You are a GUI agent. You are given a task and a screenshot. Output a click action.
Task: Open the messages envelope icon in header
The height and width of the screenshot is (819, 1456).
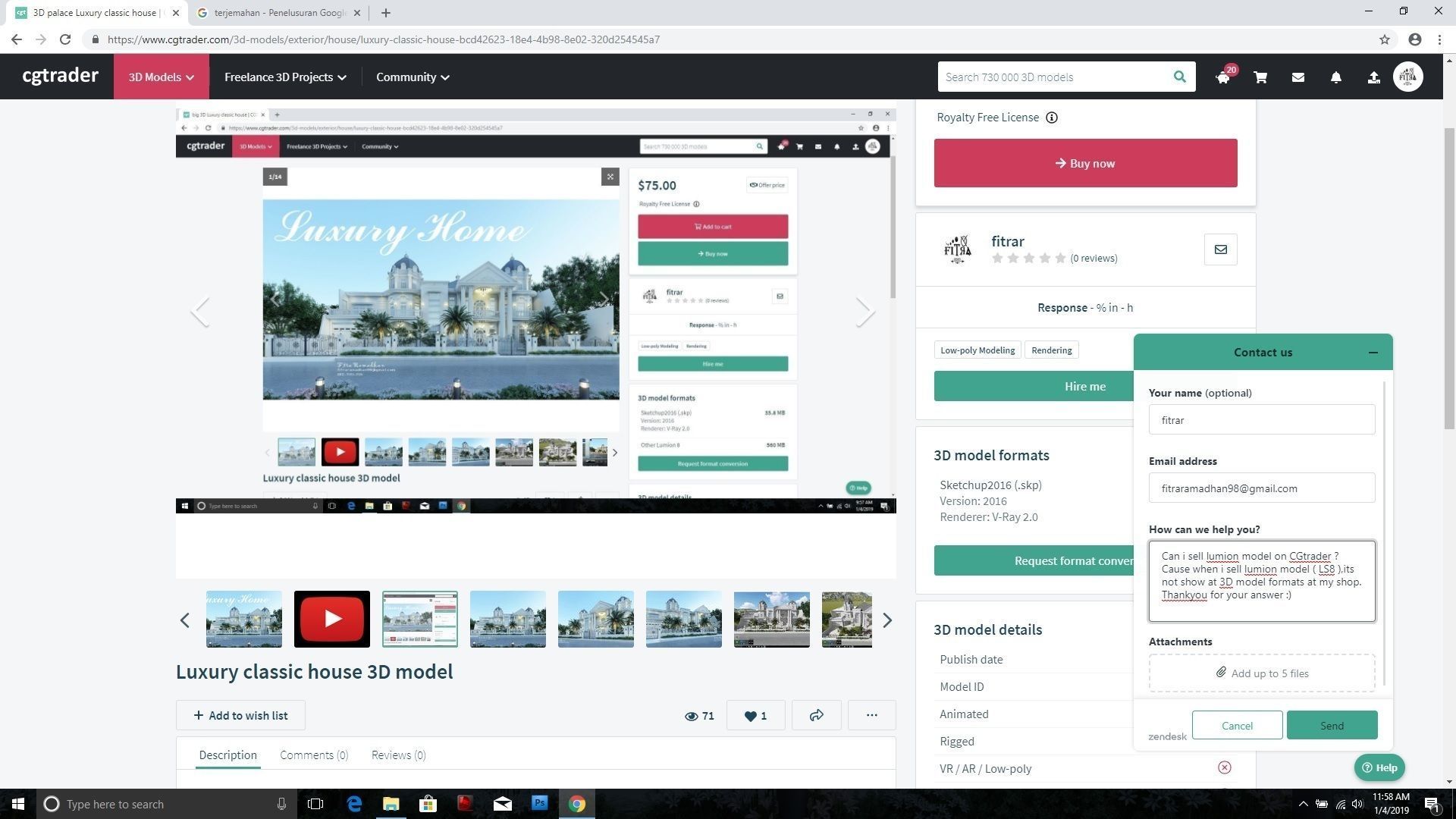click(1298, 77)
